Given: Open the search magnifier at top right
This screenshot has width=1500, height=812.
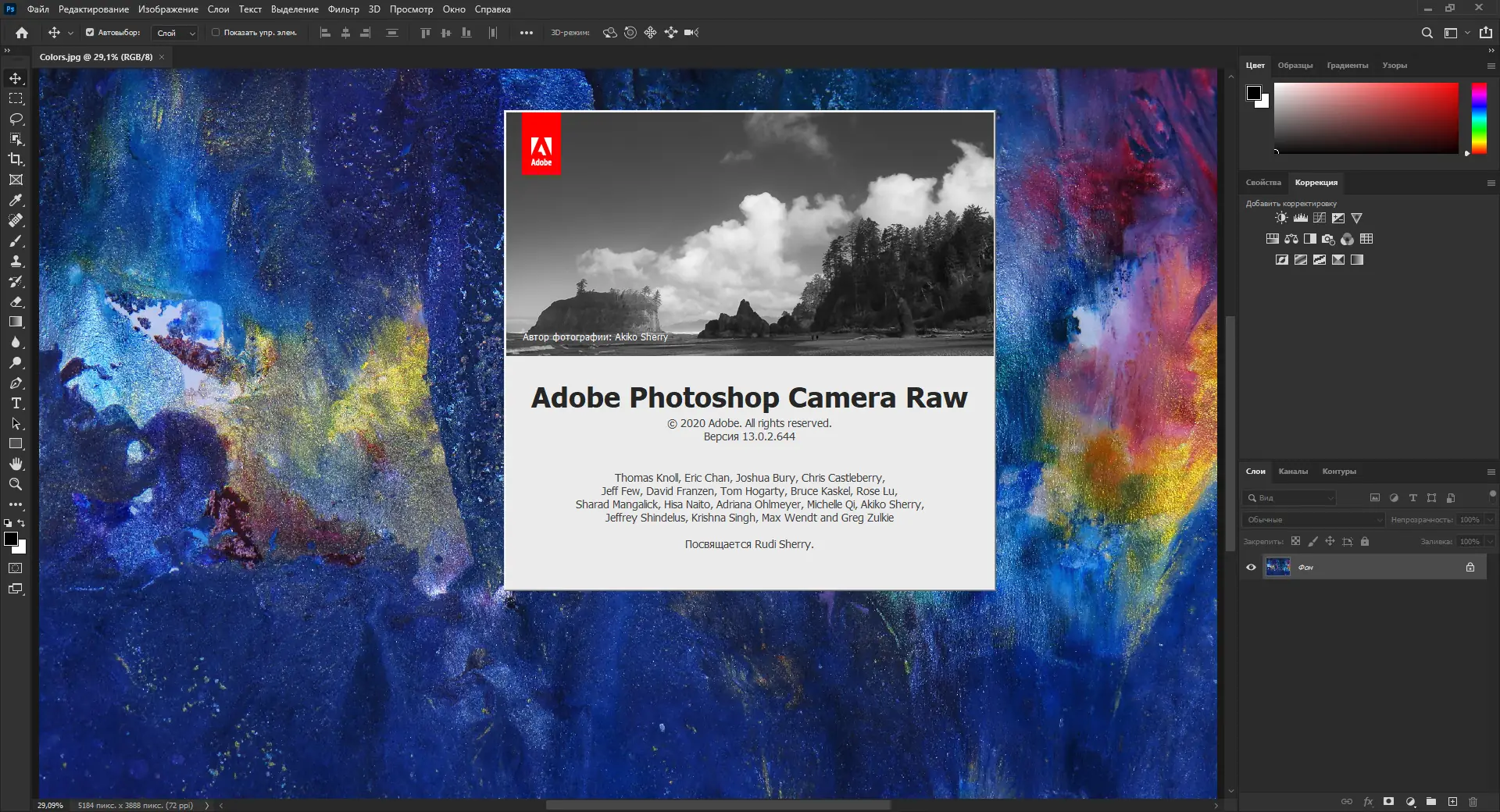Looking at the screenshot, I should point(1427,33).
